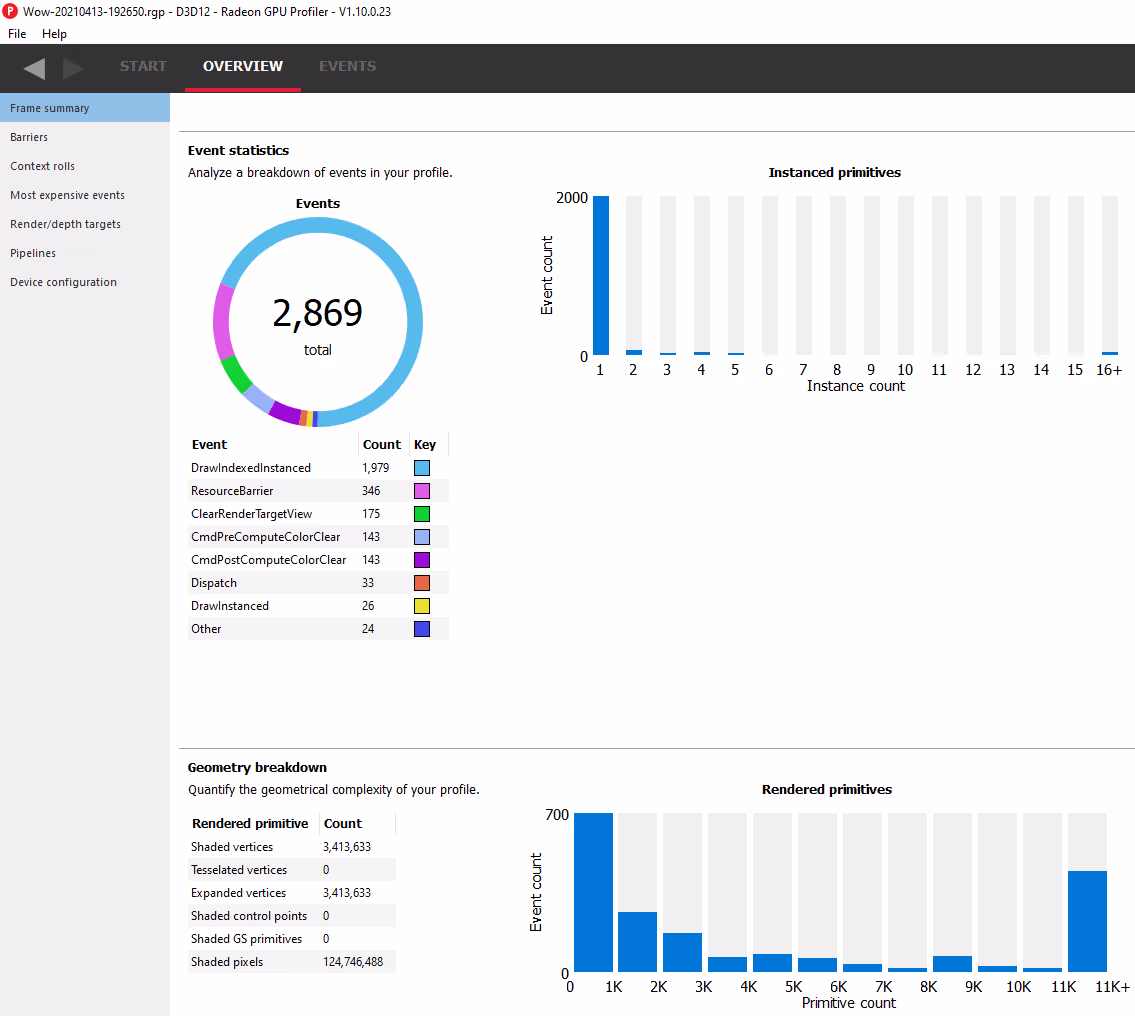Click the forward navigation arrow

[x=73, y=68]
